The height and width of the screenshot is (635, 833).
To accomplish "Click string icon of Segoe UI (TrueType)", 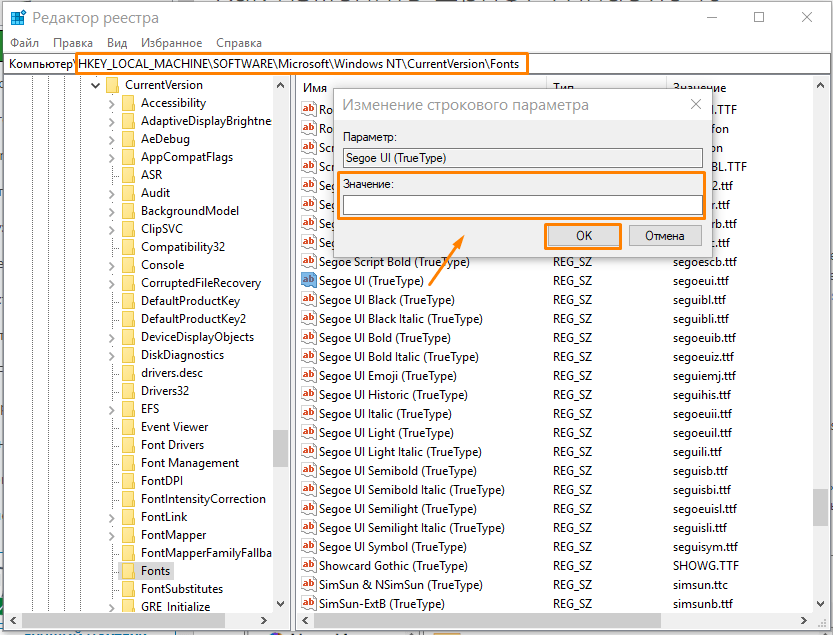I will tap(309, 280).
